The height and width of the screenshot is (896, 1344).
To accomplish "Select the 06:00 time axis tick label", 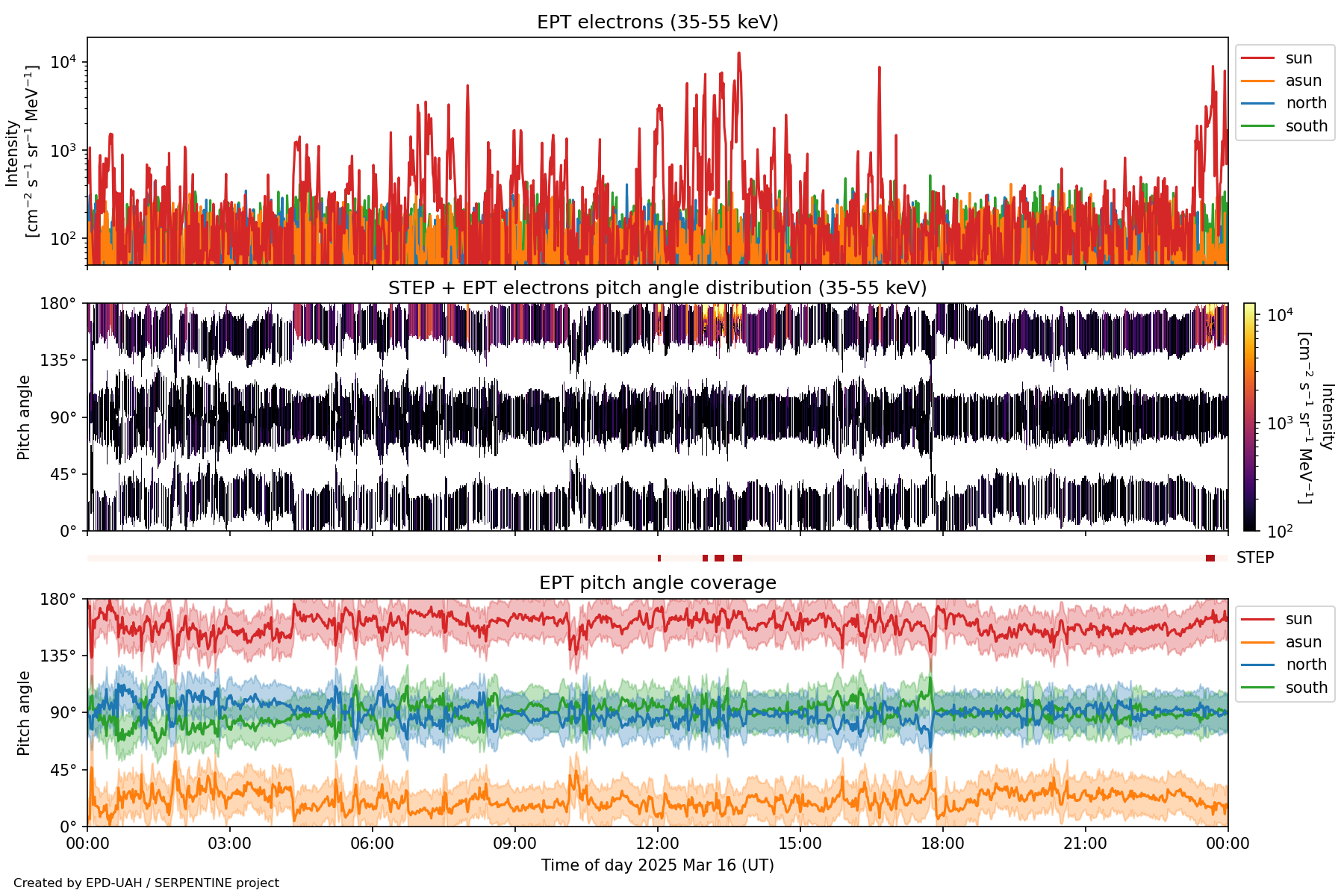I will [372, 844].
